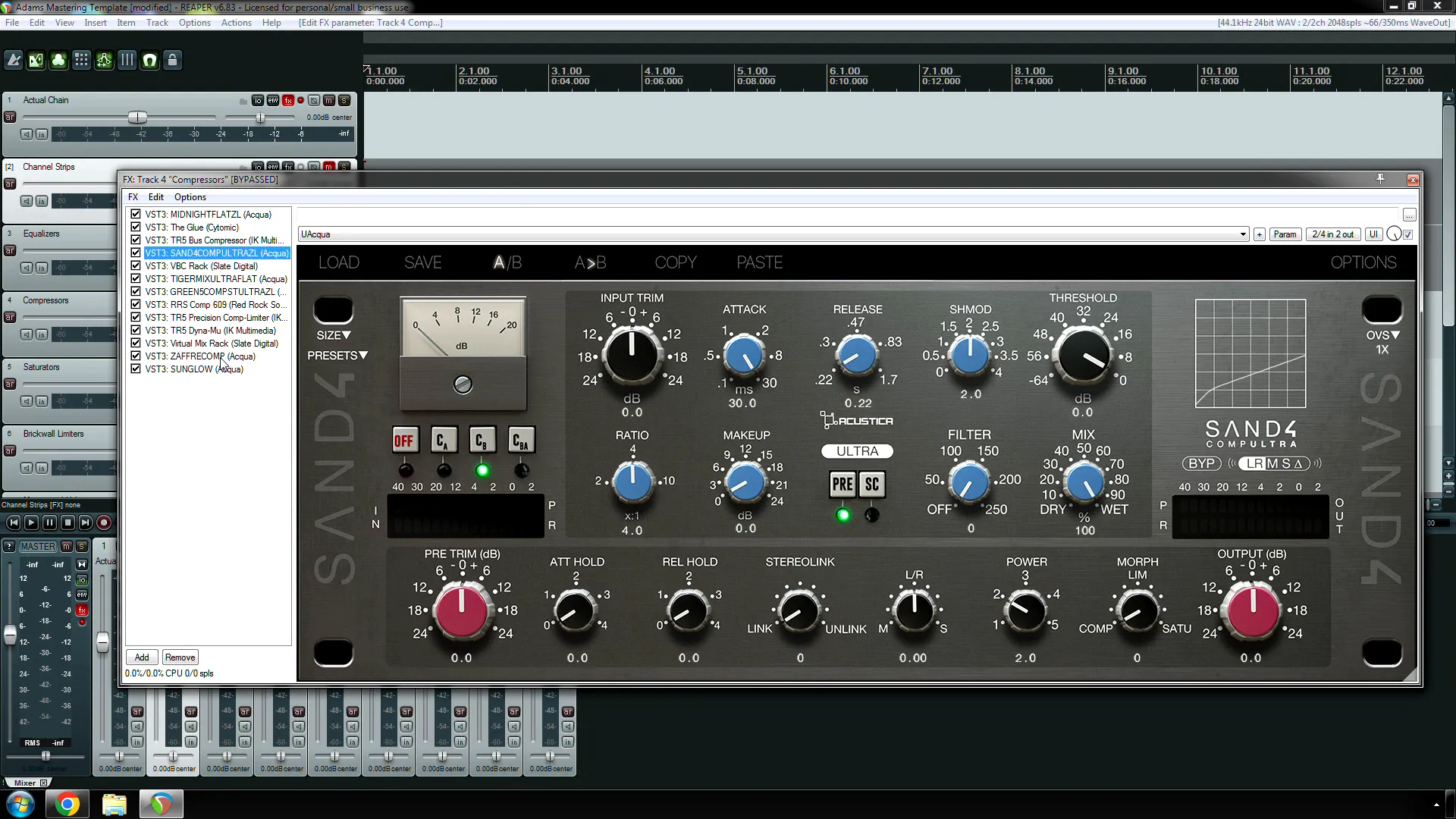Expand the OVS oversampling dropdown
This screenshot has height=819, width=1456.
point(1382,335)
